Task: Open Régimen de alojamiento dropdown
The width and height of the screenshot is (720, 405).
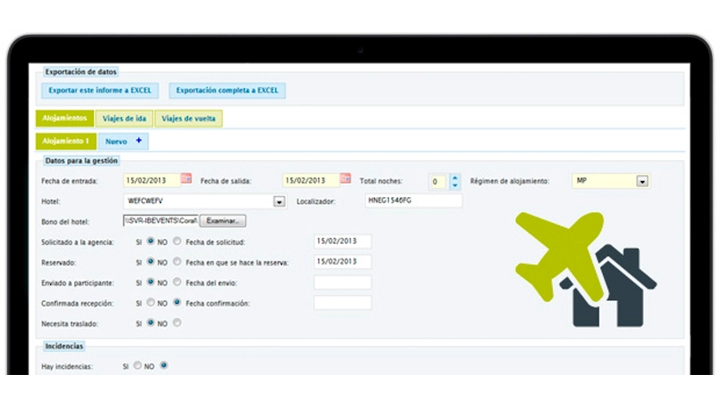Action: (642, 181)
